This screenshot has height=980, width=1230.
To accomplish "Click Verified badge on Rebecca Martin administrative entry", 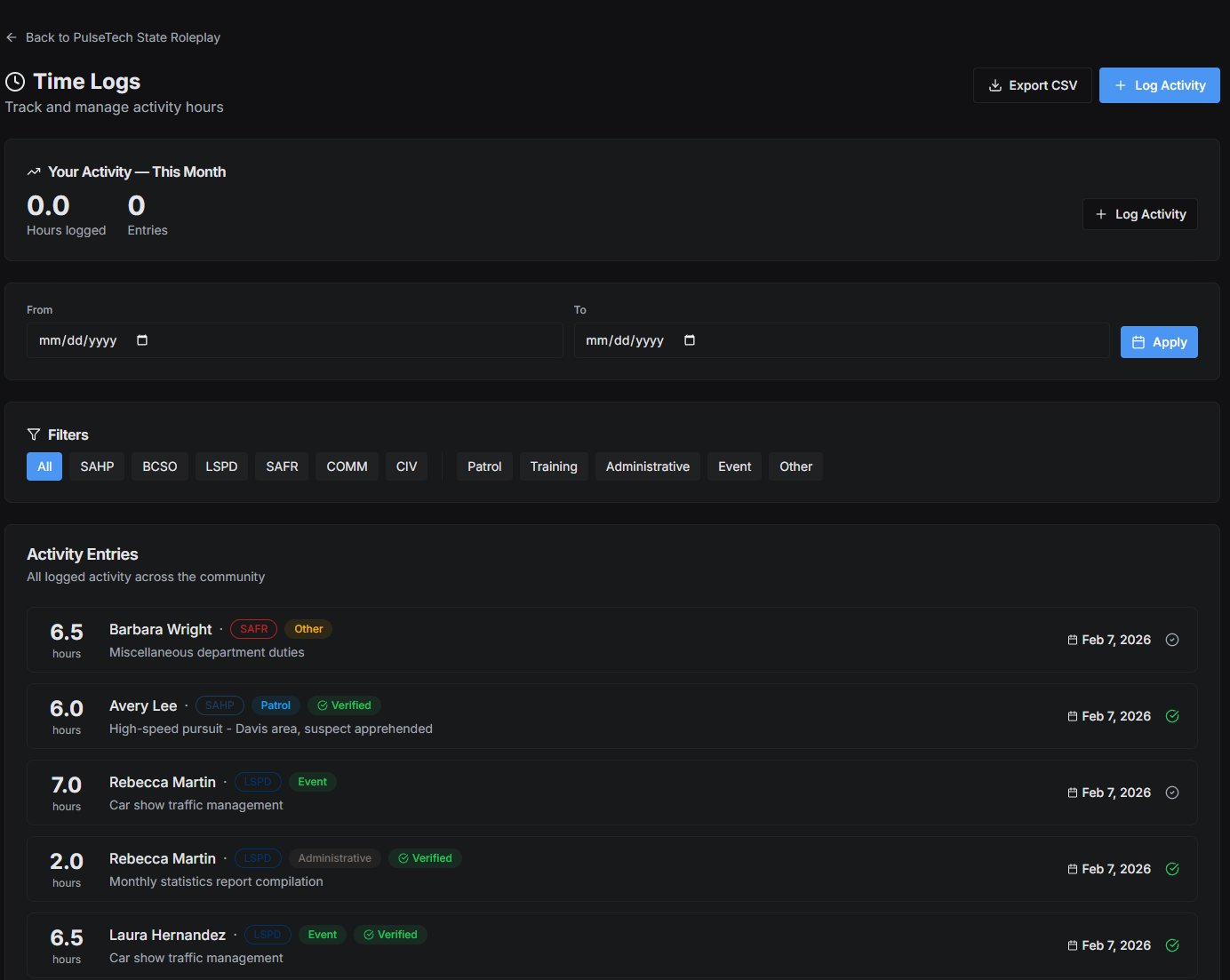I will (x=425, y=858).
